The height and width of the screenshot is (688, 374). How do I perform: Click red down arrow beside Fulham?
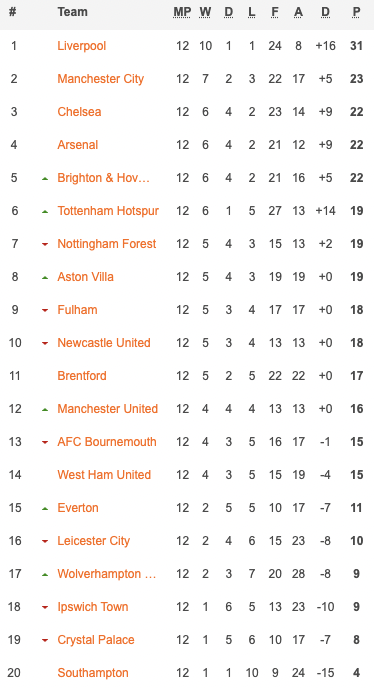pos(45,311)
